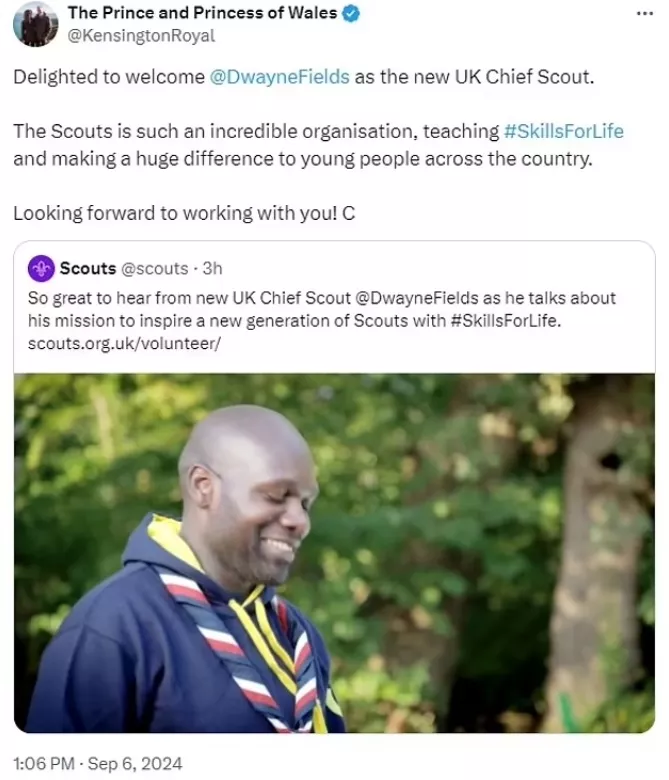
Task: Open the quoted Scouts account name
Action: [x=88, y=269]
